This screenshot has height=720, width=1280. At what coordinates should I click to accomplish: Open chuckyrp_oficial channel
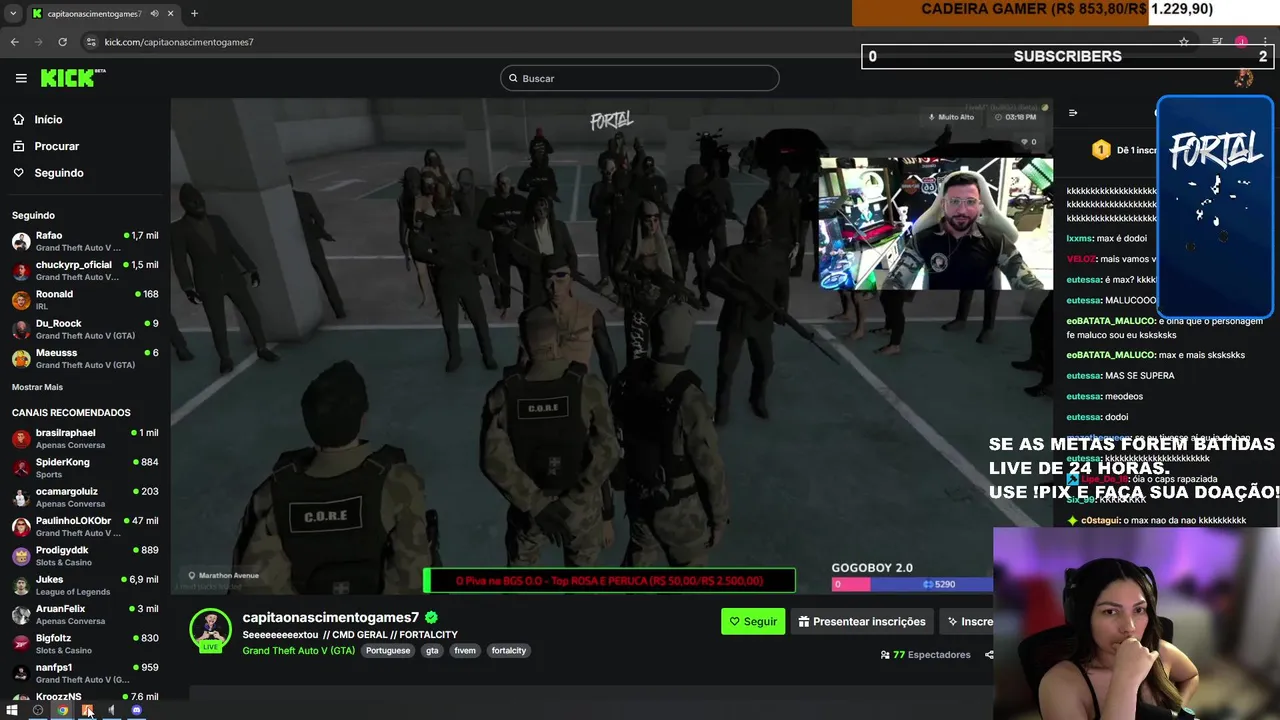(85, 271)
